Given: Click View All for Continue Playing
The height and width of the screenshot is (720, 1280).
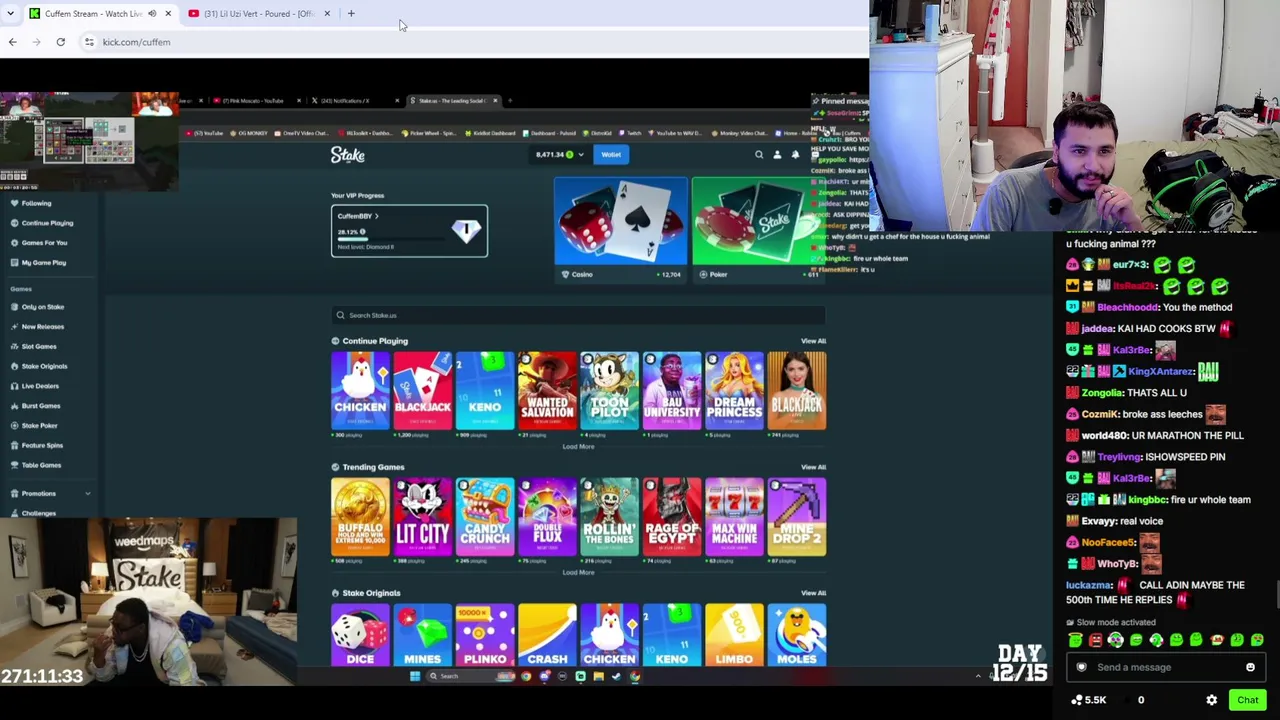Looking at the screenshot, I should pyautogui.click(x=813, y=341).
